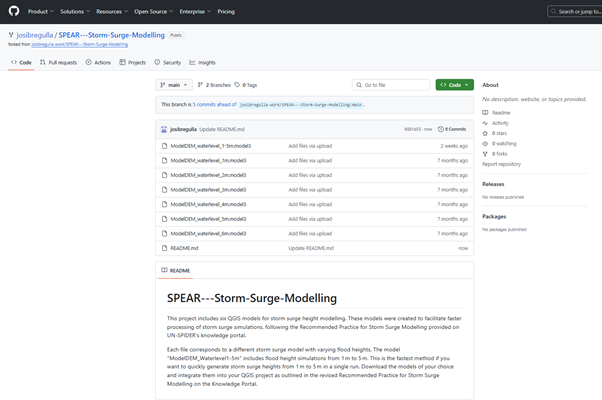This screenshot has width=602, height=400.
Task: Click file icon beside ModelDEM_waterlevel_1-5m.model3
Action: tap(164, 146)
